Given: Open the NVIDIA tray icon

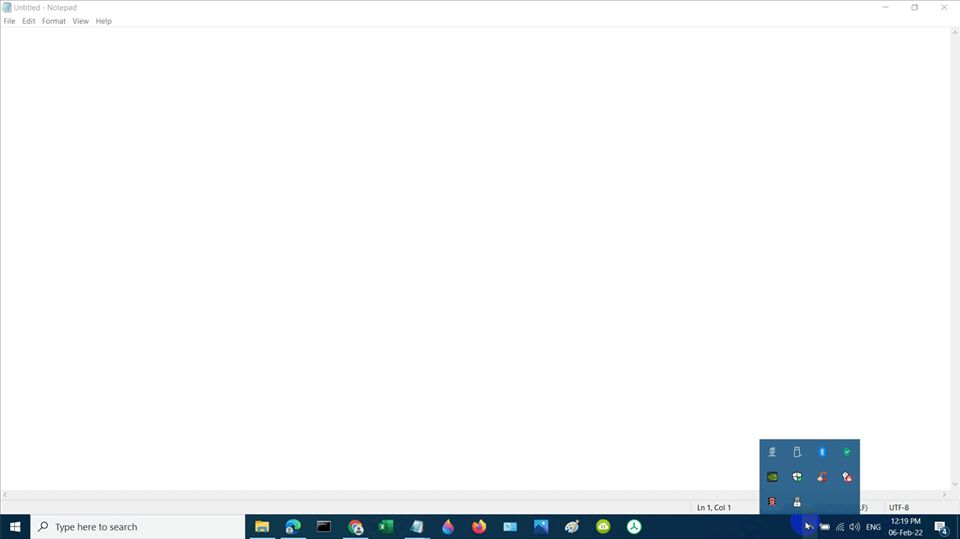Looking at the screenshot, I should tap(772, 477).
